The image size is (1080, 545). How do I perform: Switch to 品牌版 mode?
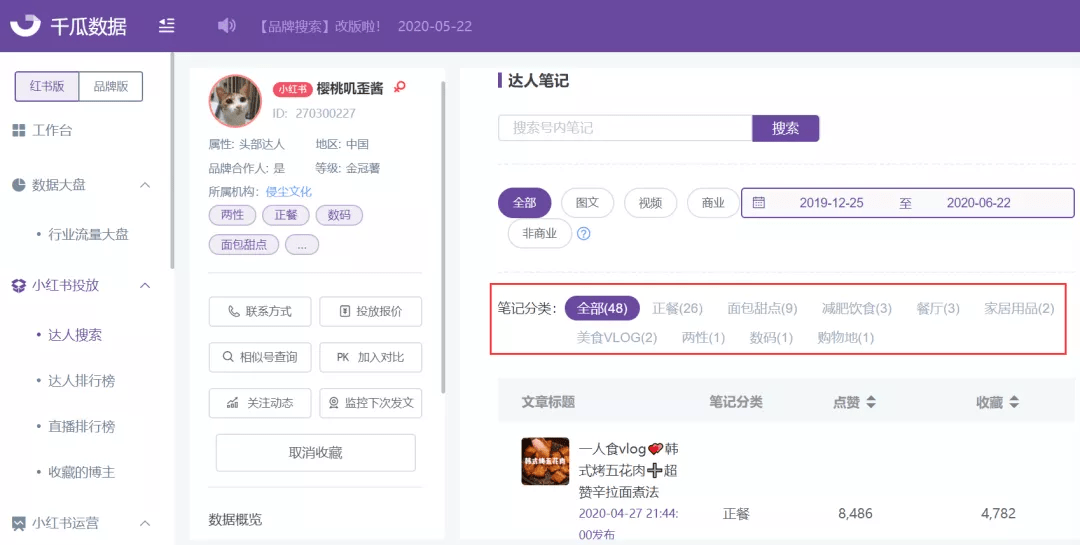pyautogui.click(x=111, y=86)
